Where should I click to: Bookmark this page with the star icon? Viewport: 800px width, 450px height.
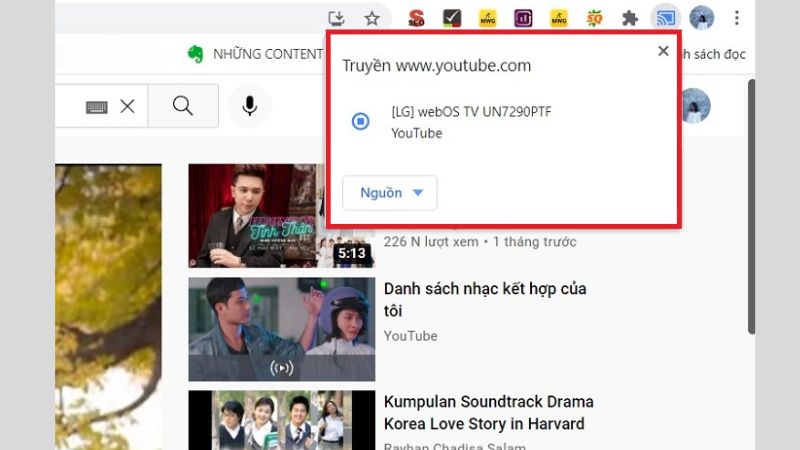[x=372, y=18]
